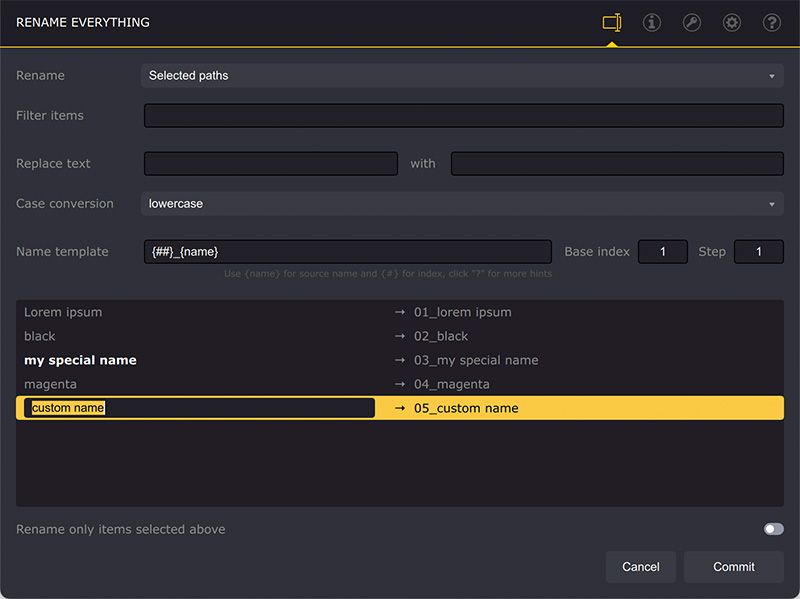Click the Step value box
This screenshot has height=599, width=800.
(x=758, y=251)
